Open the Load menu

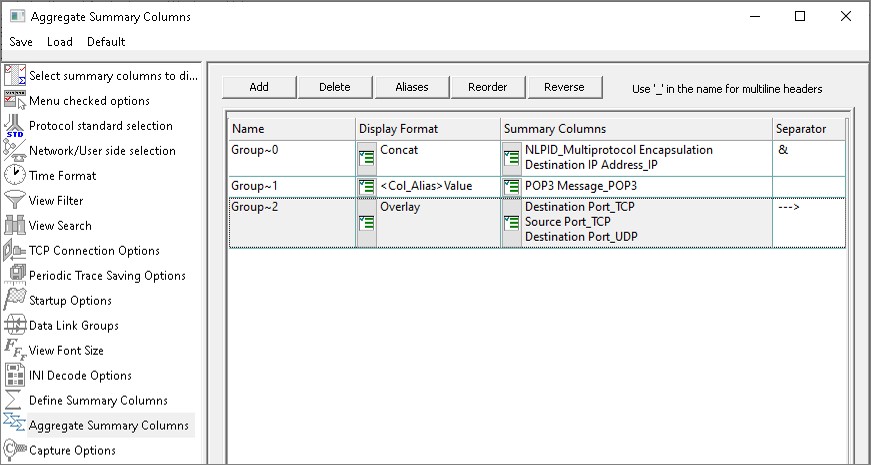pos(59,42)
